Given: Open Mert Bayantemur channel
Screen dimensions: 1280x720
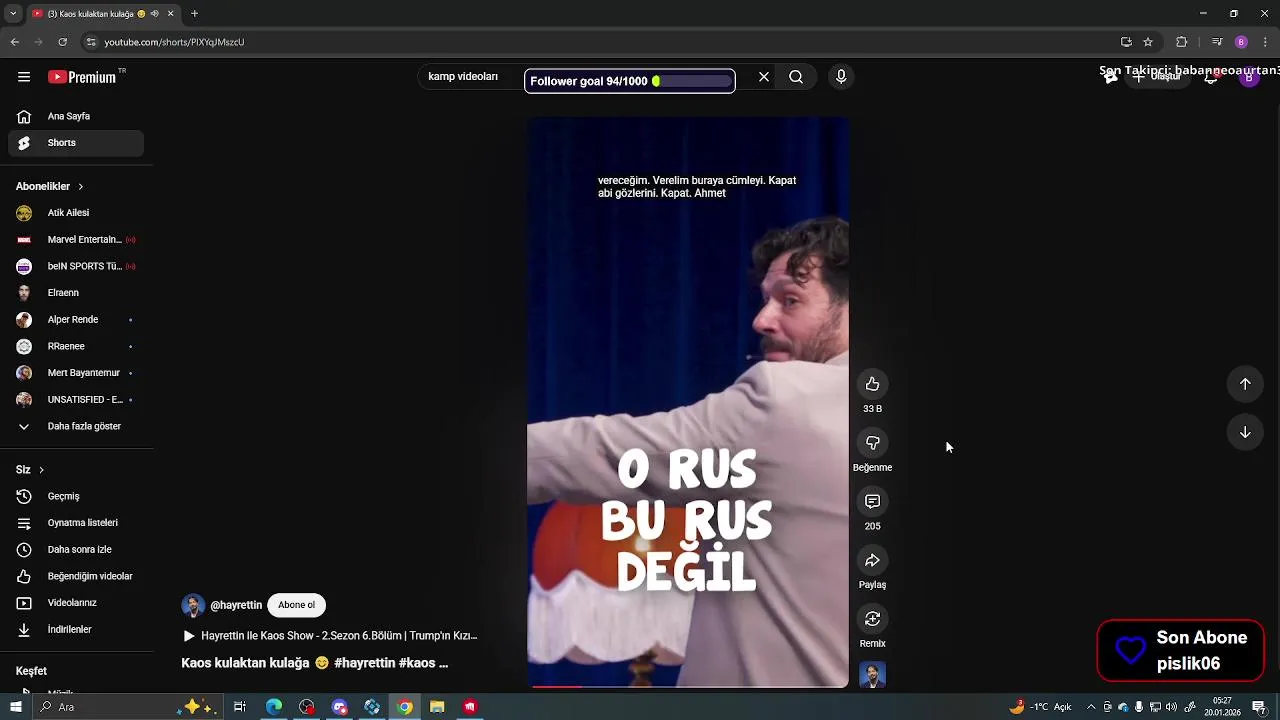Looking at the screenshot, I should pos(76,373).
